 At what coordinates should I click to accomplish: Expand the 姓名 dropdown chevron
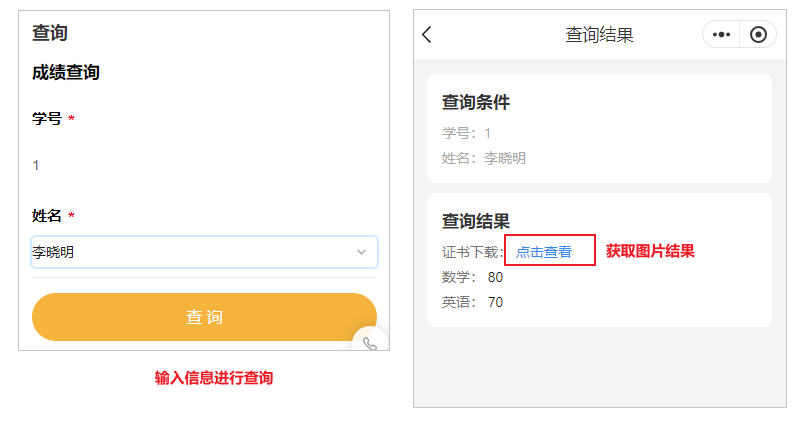click(361, 252)
